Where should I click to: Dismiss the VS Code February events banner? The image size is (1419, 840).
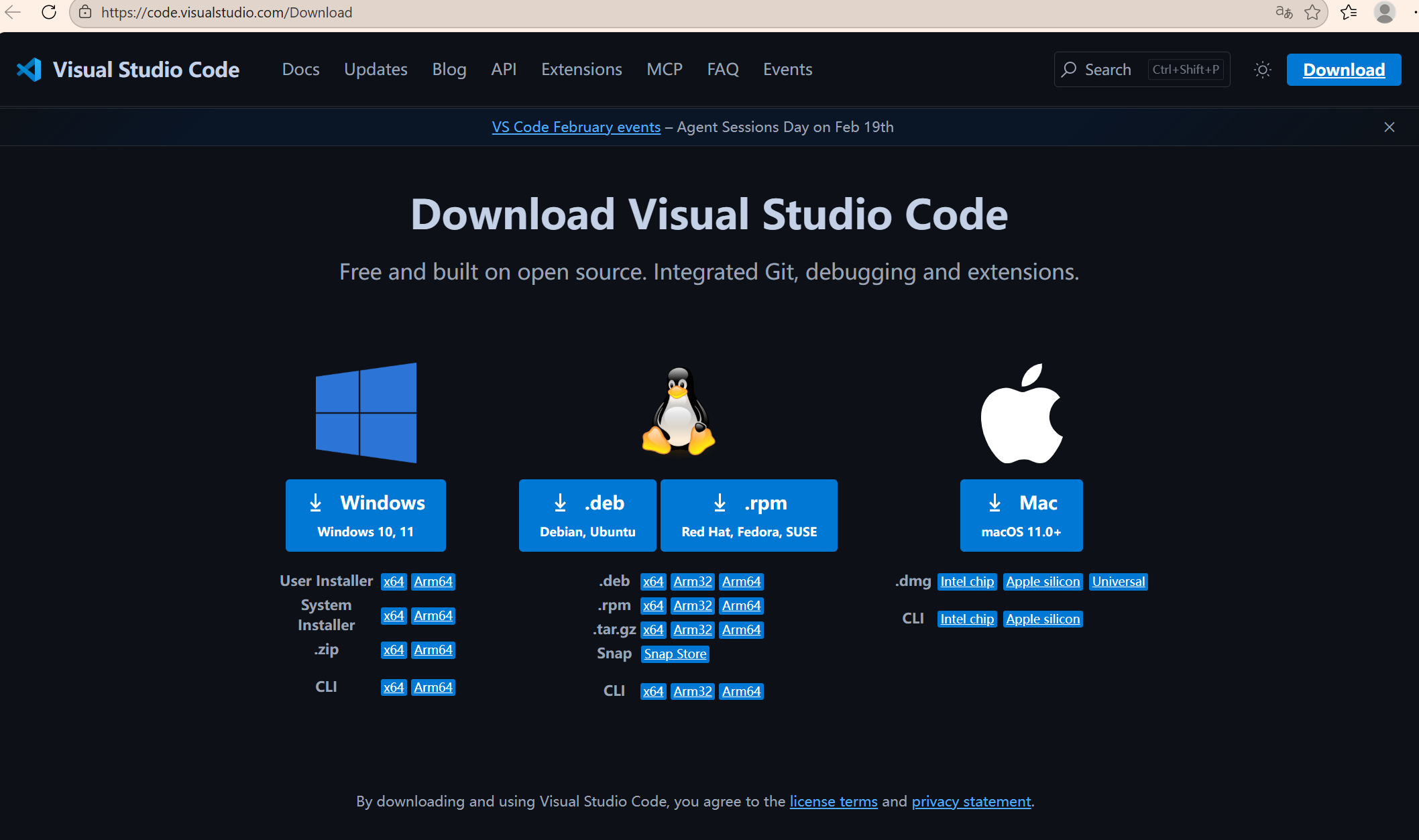point(1389,127)
